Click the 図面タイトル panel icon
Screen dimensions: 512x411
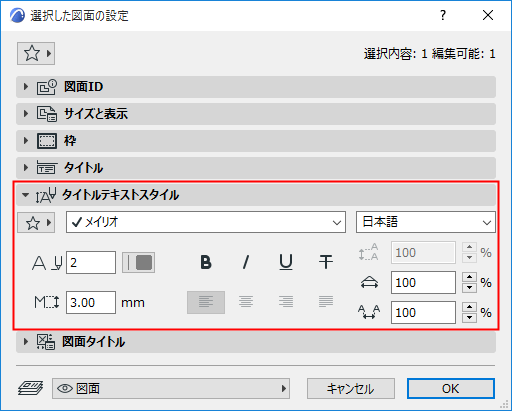[x=46, y=342]
